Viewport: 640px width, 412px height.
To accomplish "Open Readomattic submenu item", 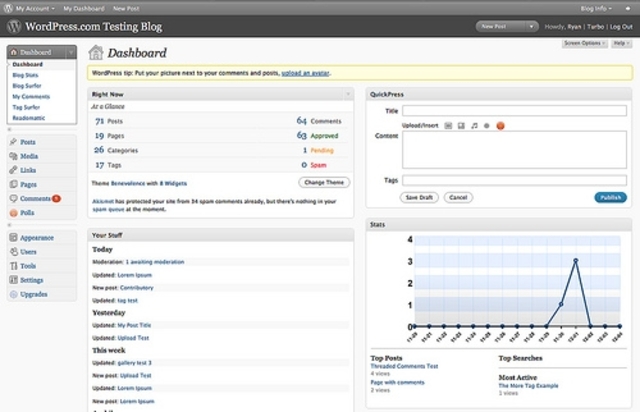I will click(29, 118).
